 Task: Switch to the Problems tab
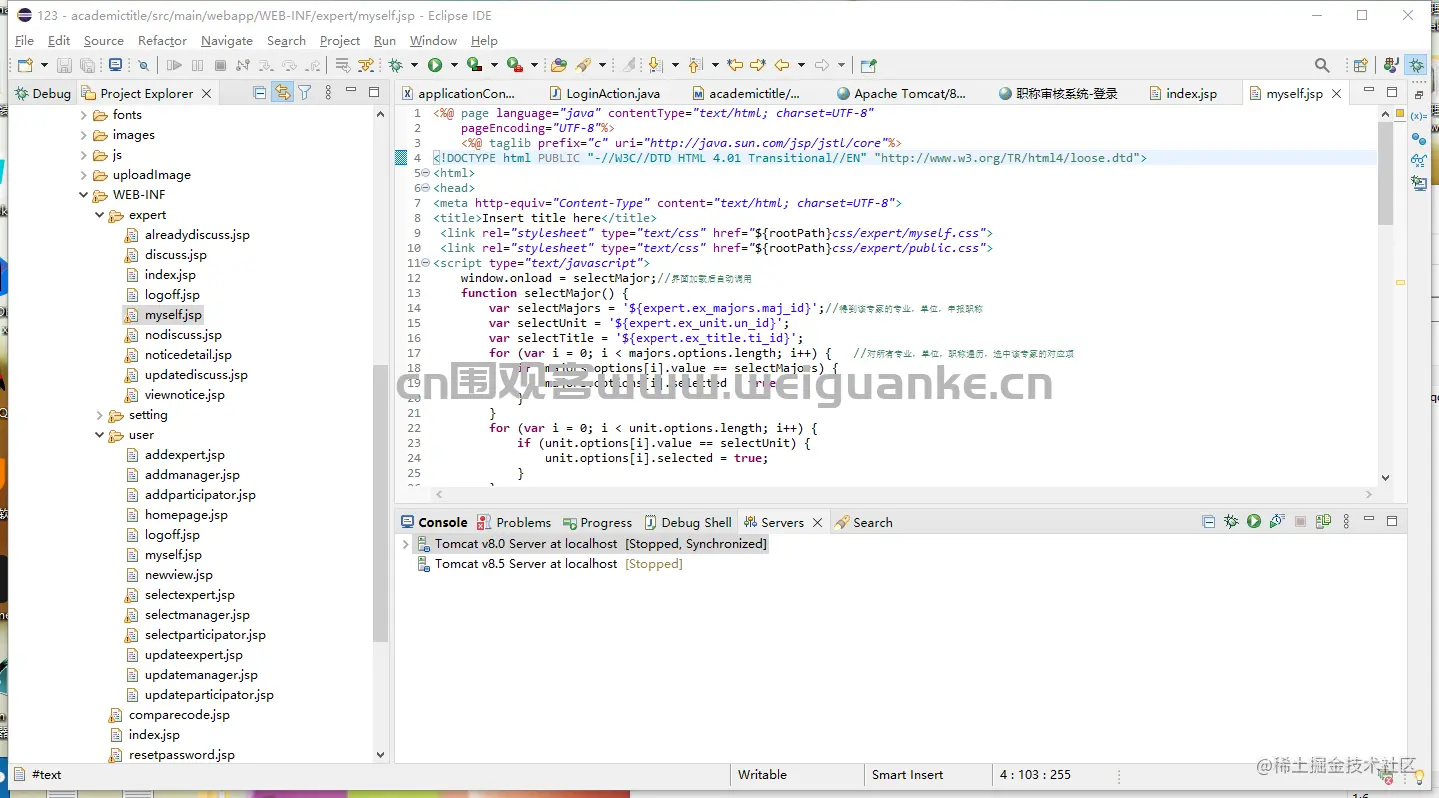[x=514, y=522]
